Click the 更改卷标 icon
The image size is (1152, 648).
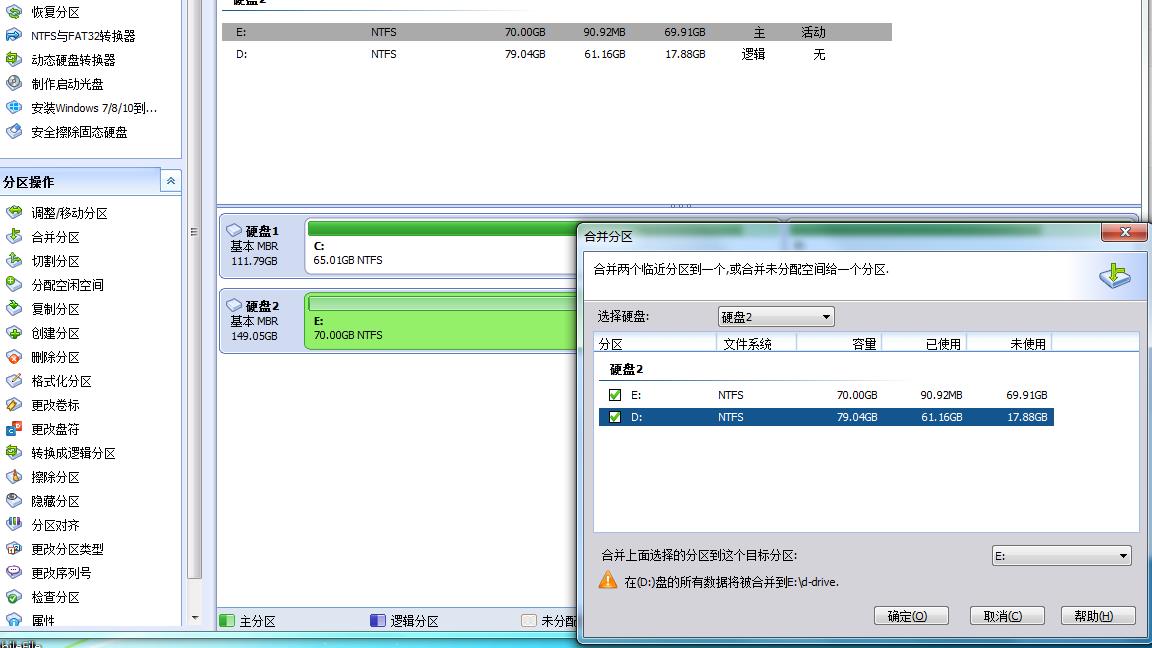pos(14,405)
